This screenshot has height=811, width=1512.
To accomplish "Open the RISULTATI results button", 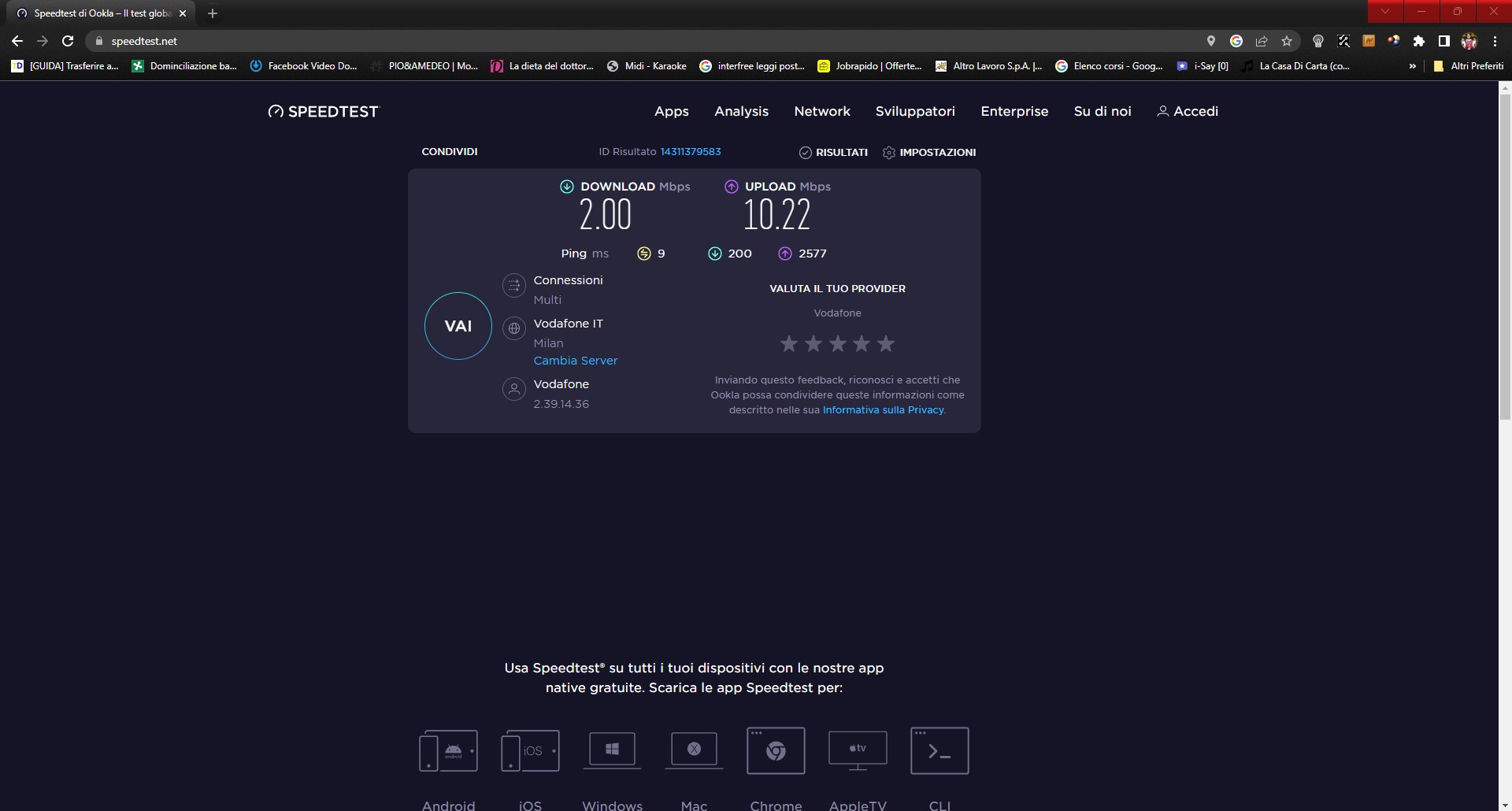I will pyautogui.click(x=833, y=152).
